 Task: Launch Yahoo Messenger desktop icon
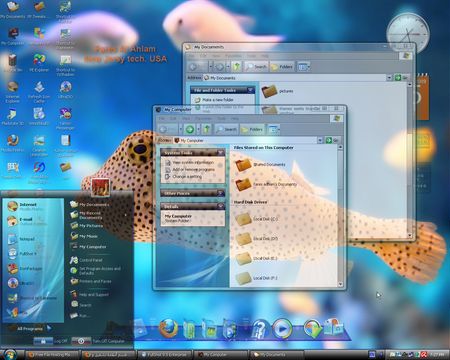pos(65,118)
